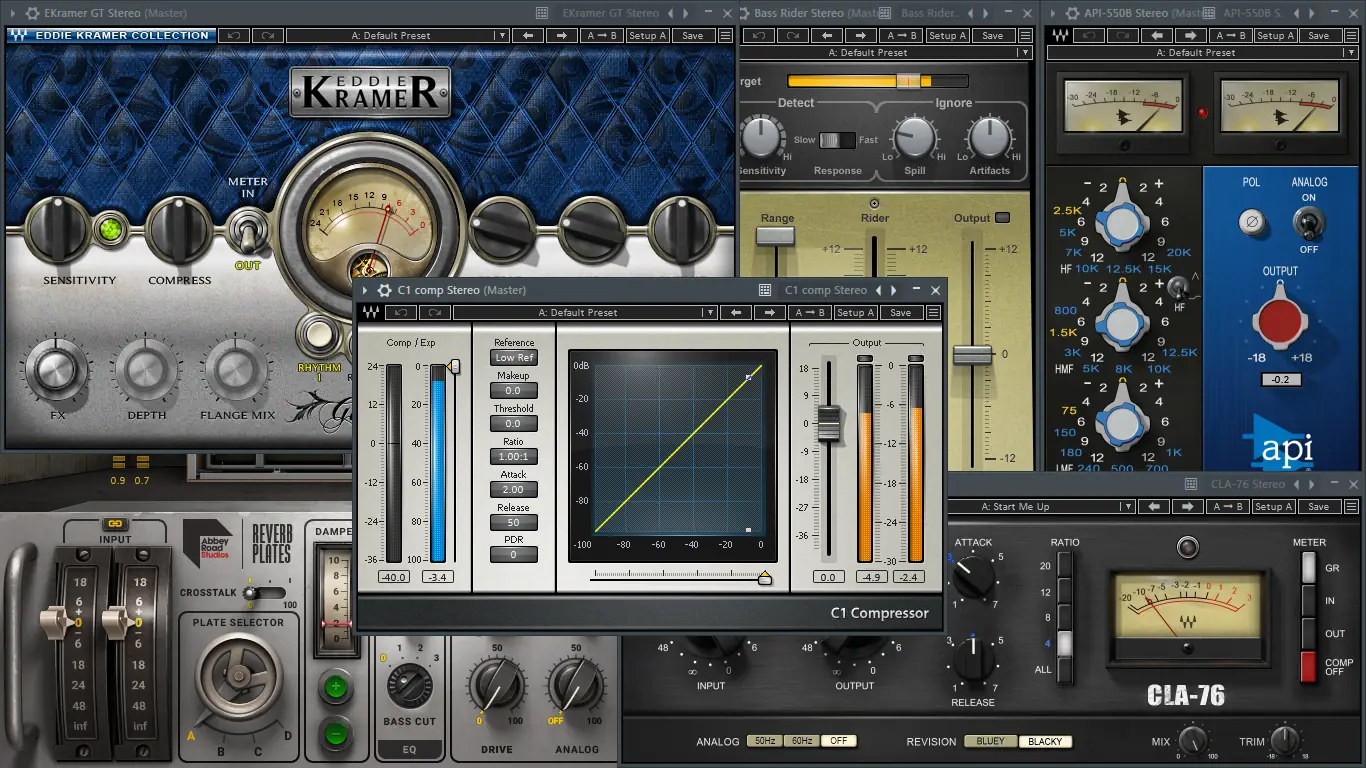Select BLUEY revision on CLA-76

coord(990,741)
